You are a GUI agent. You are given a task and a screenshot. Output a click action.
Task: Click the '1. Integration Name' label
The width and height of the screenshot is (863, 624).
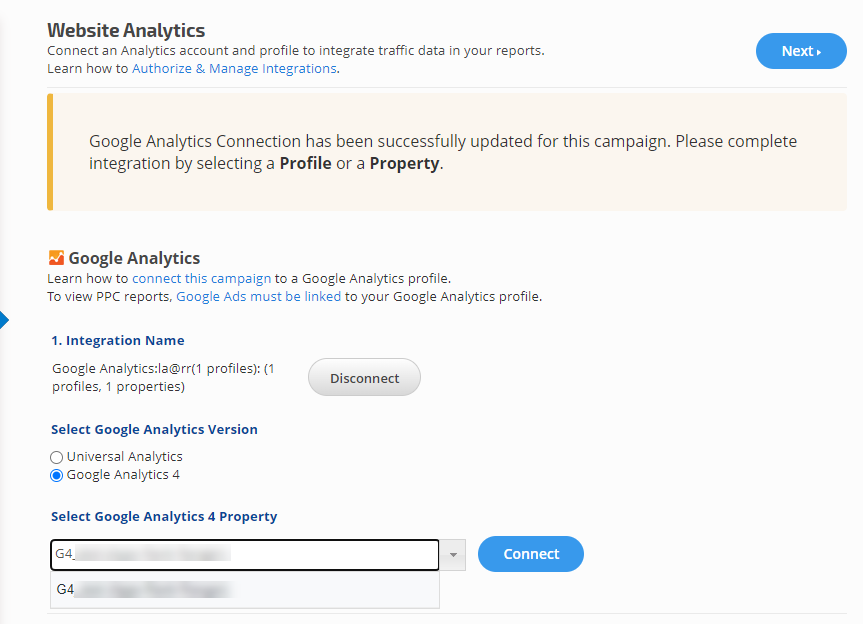point(118,341)
